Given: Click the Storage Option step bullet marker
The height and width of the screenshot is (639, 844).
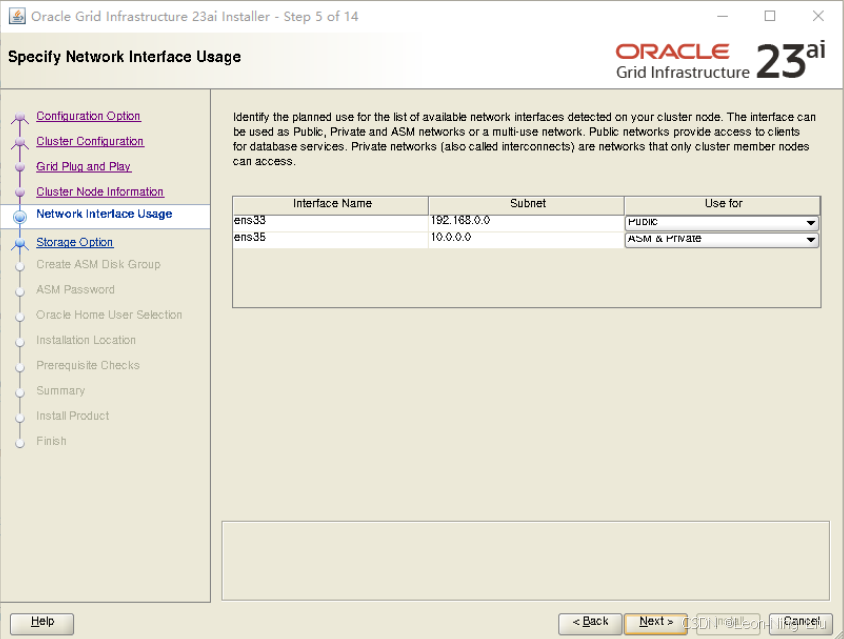Looking at the screenshot, I should pyautogui.click(x=20, y=244).
